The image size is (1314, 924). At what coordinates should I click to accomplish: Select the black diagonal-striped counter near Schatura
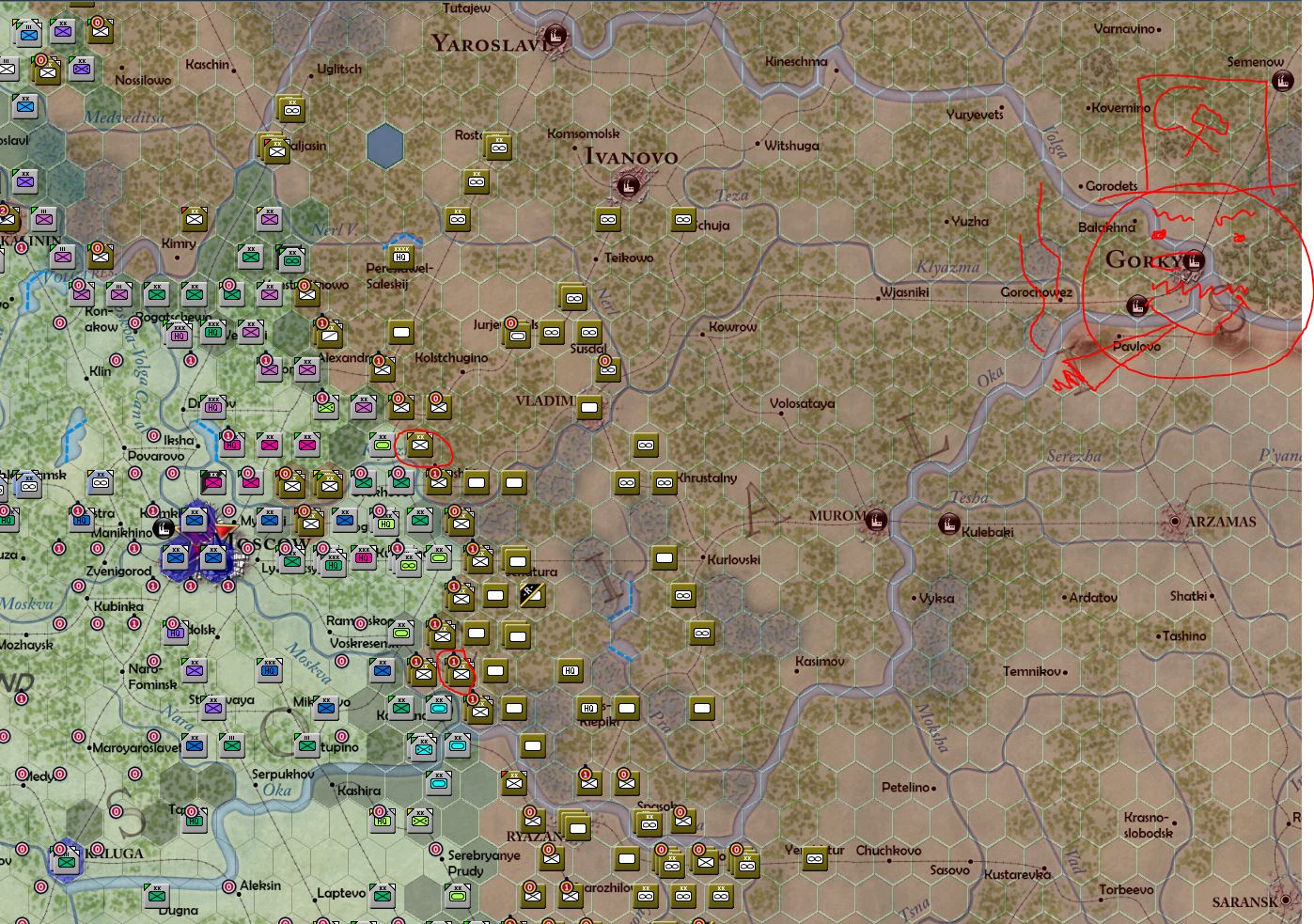[x=532, y=594]
